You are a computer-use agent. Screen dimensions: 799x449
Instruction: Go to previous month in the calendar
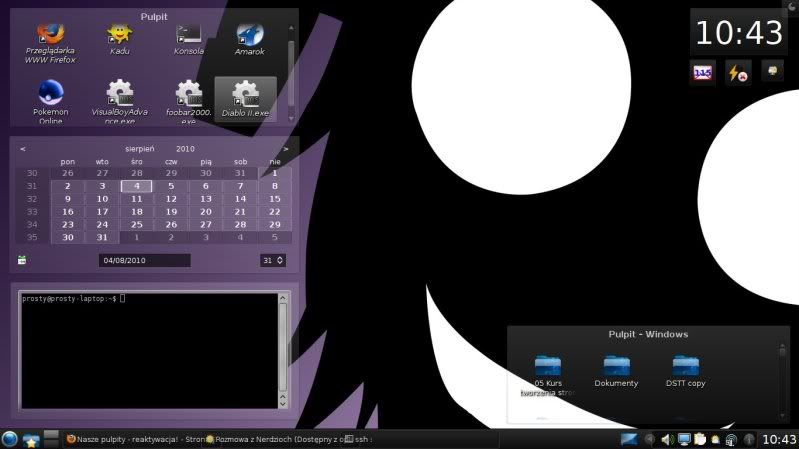point(23,149)
